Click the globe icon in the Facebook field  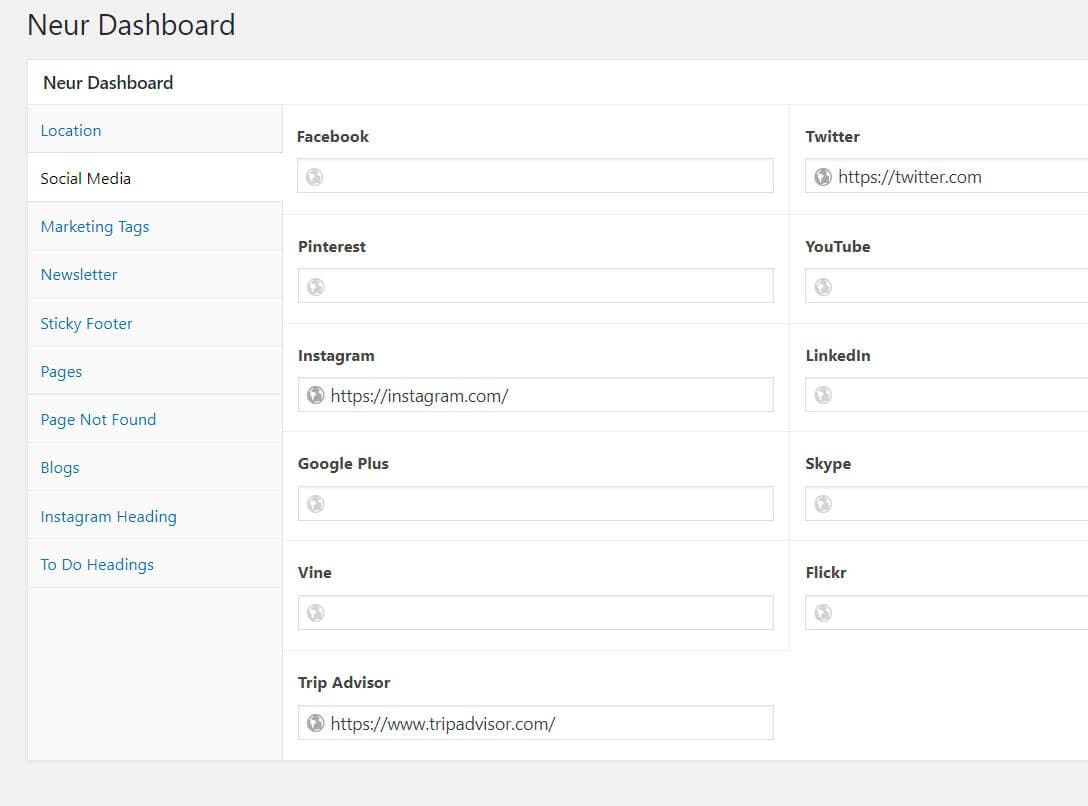314,175
